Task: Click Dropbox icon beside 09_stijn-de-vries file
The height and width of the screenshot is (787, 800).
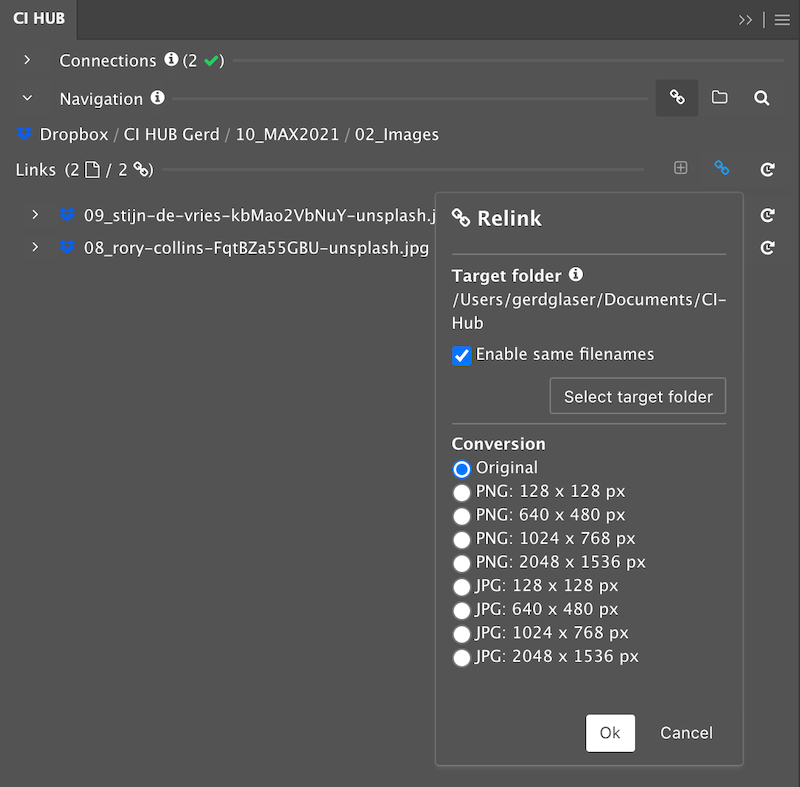Action: pyautogui.click(x=67, y=215)
